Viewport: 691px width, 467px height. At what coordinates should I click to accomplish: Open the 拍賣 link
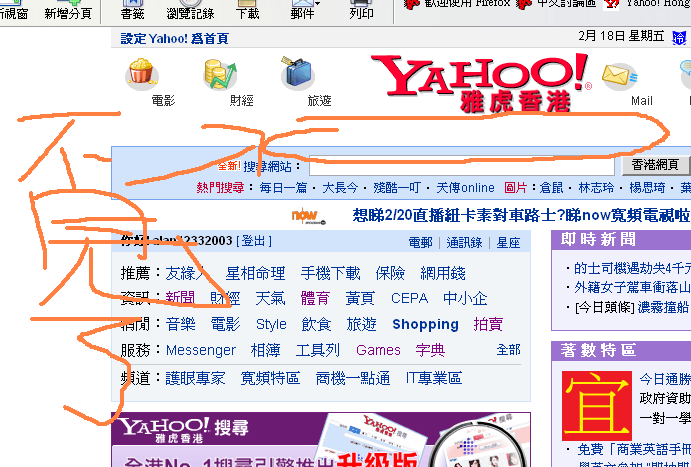[x=488, y=325]
